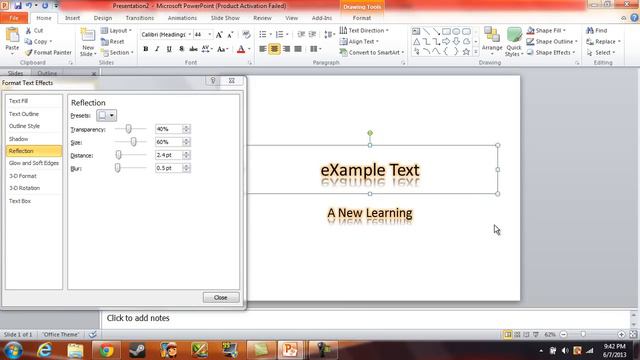Screen dimensions: 640x360
Task: Open the Shape Fill dropdown
Action: pos(546,31)
